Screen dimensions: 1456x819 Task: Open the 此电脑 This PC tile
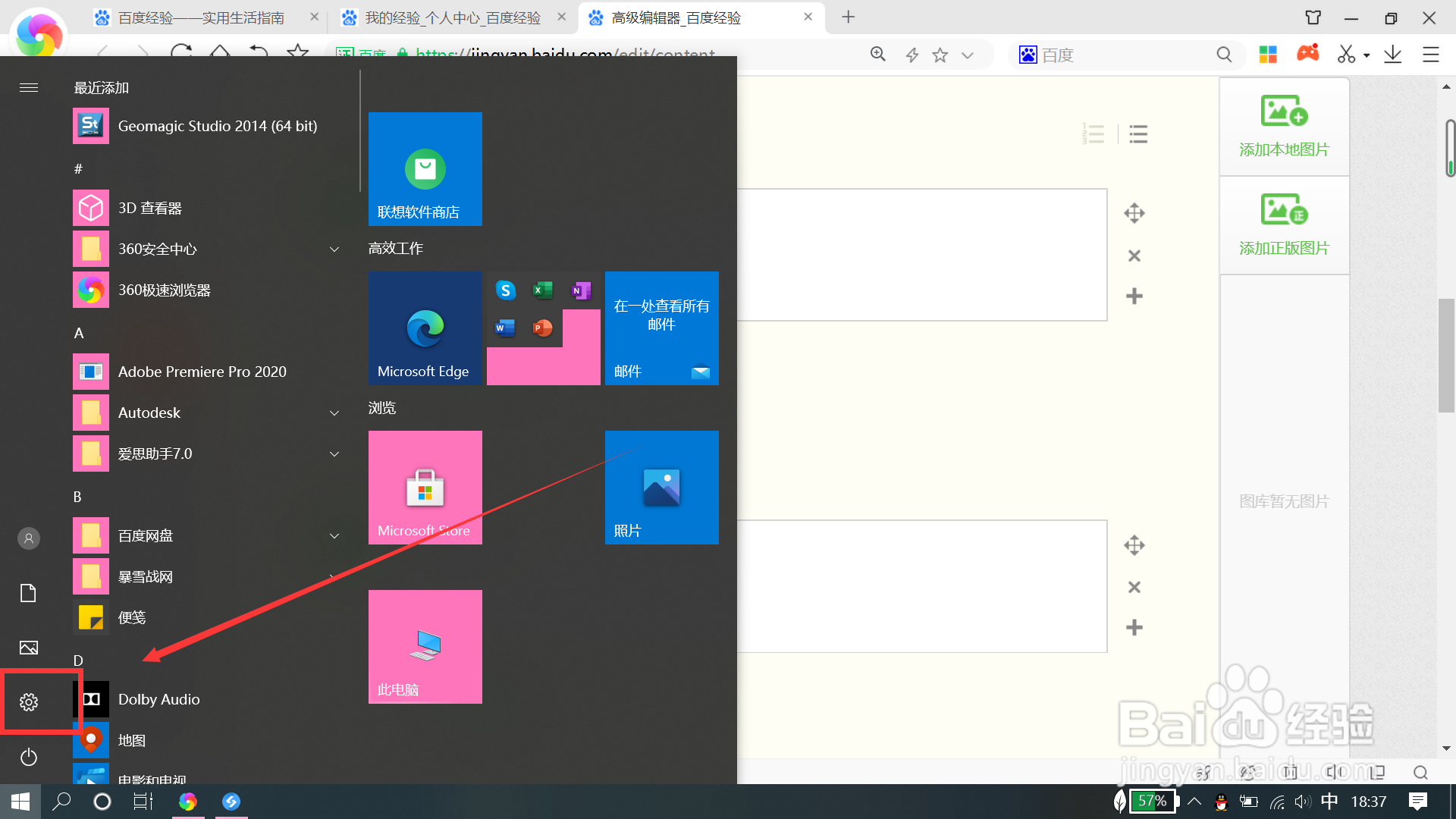(x=425, y=646)
